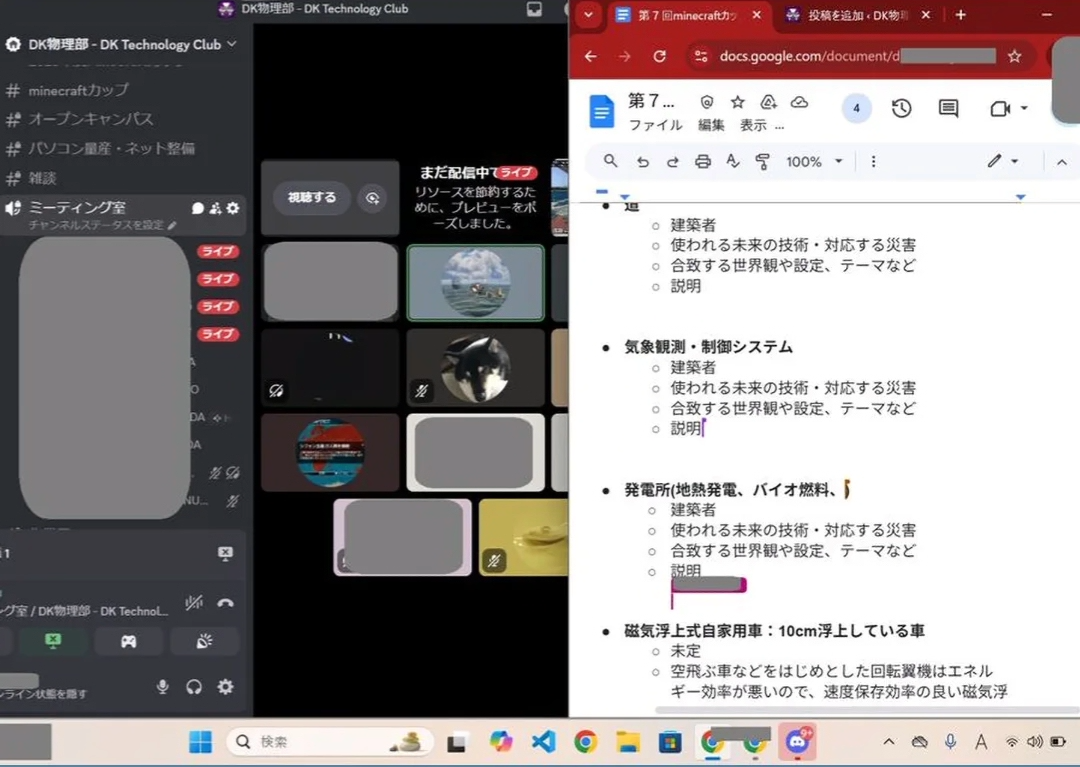
Task: Open the editing mode pencil dropdown
Action: [1002, 162]
